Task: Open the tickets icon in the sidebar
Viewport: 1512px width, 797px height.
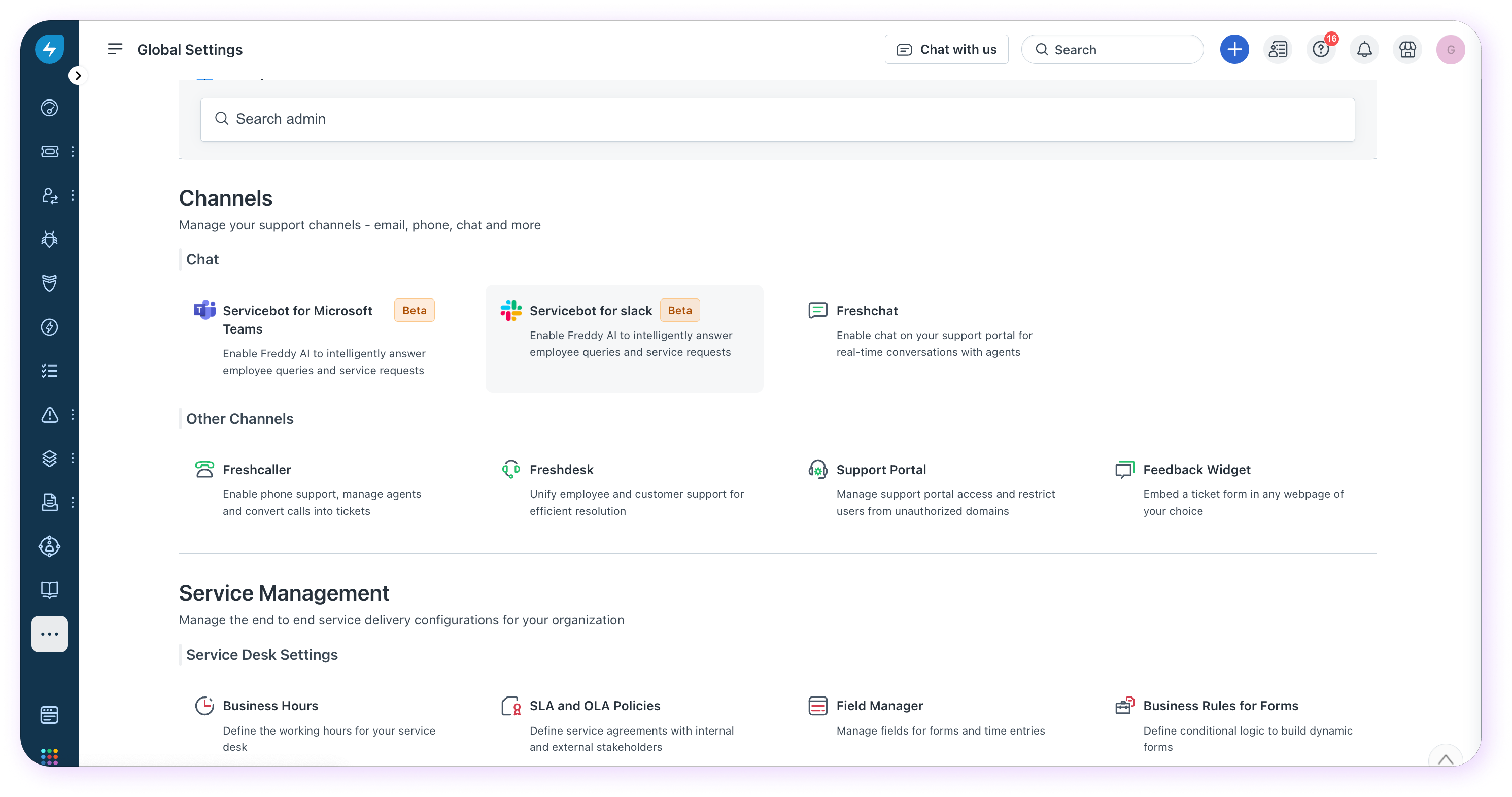Action: (x=49, y=151)
